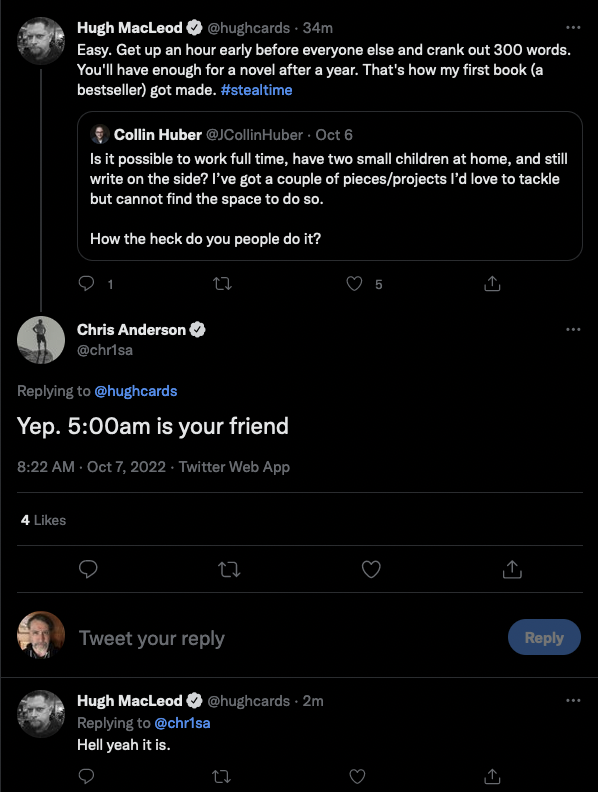Screen dimensions: 598x792
Task: Share the 'Hell yeah it is' reply
Action: click(x=492, y=776)
